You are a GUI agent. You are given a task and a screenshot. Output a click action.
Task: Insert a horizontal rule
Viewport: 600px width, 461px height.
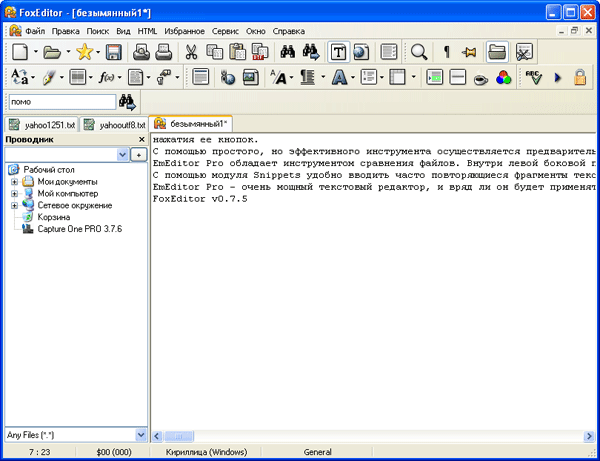tap(457, 77)
